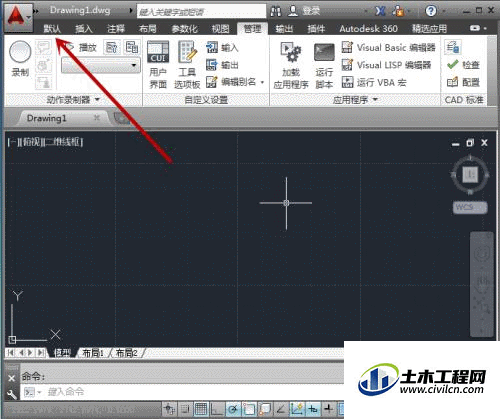Open the Visual Basic 编辑器
The width and height of the screenshot is (500, 419).
tap(389, 48)
